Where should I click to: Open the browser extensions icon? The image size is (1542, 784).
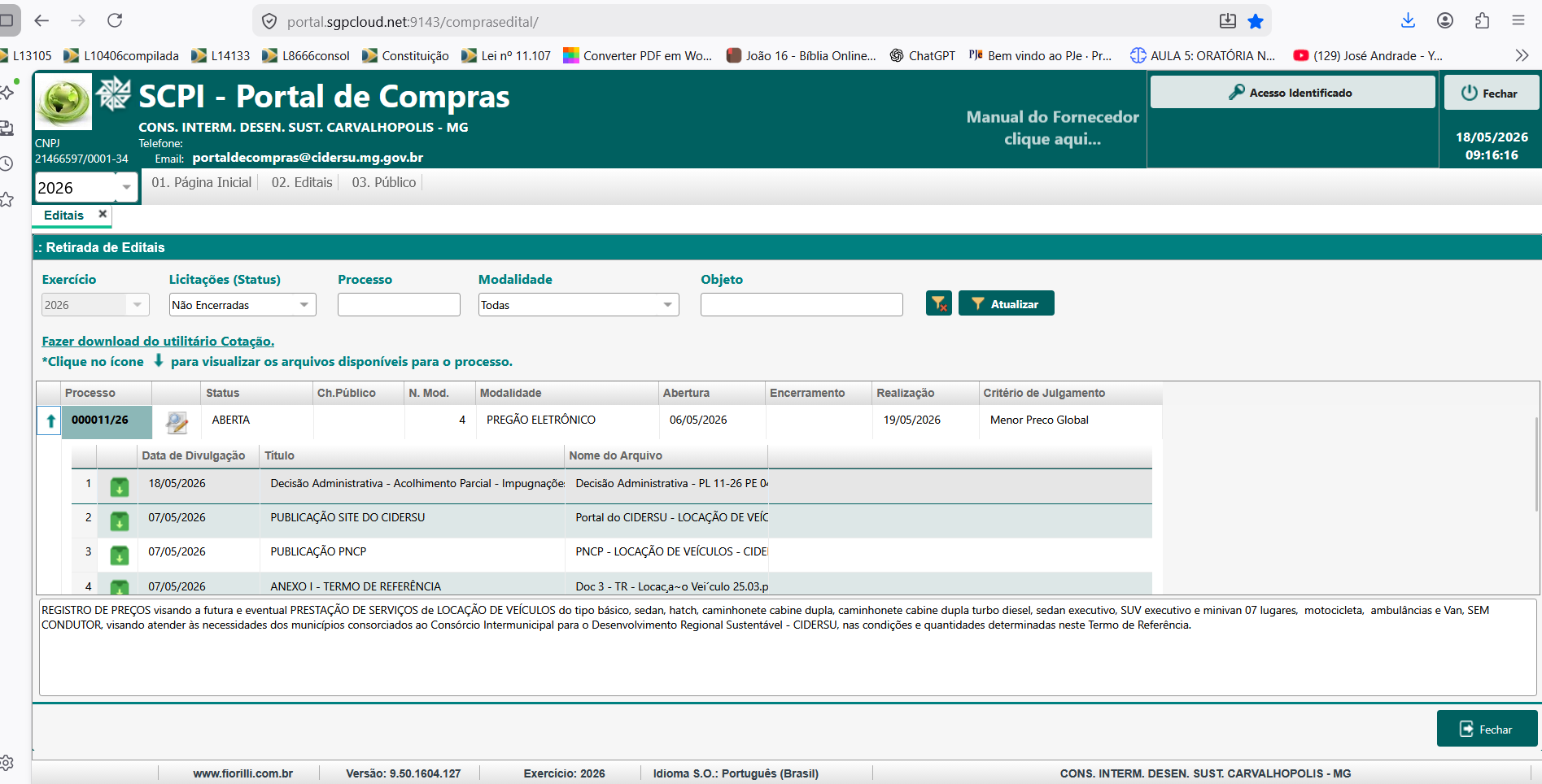click(x=1482, y=21)
